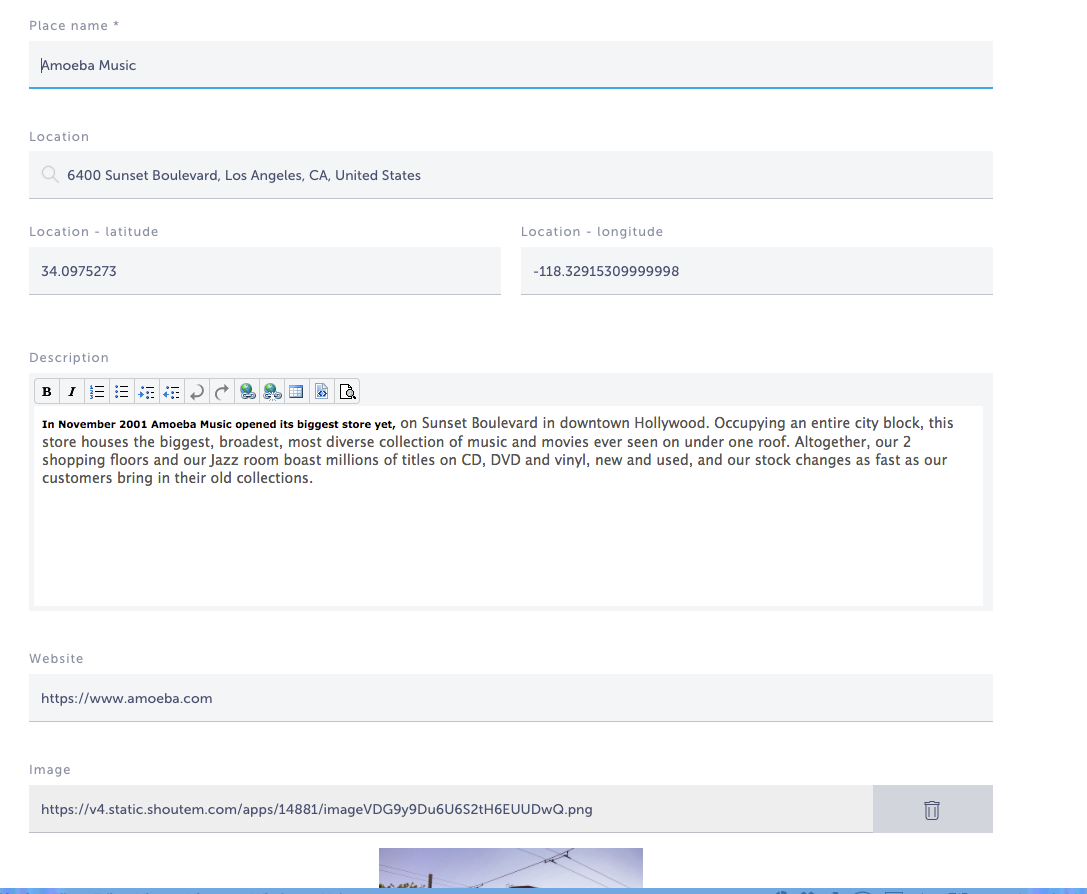Screen dimensions: 1087x894
Task: Open HTML source code view
Action: tap(322, 392)
